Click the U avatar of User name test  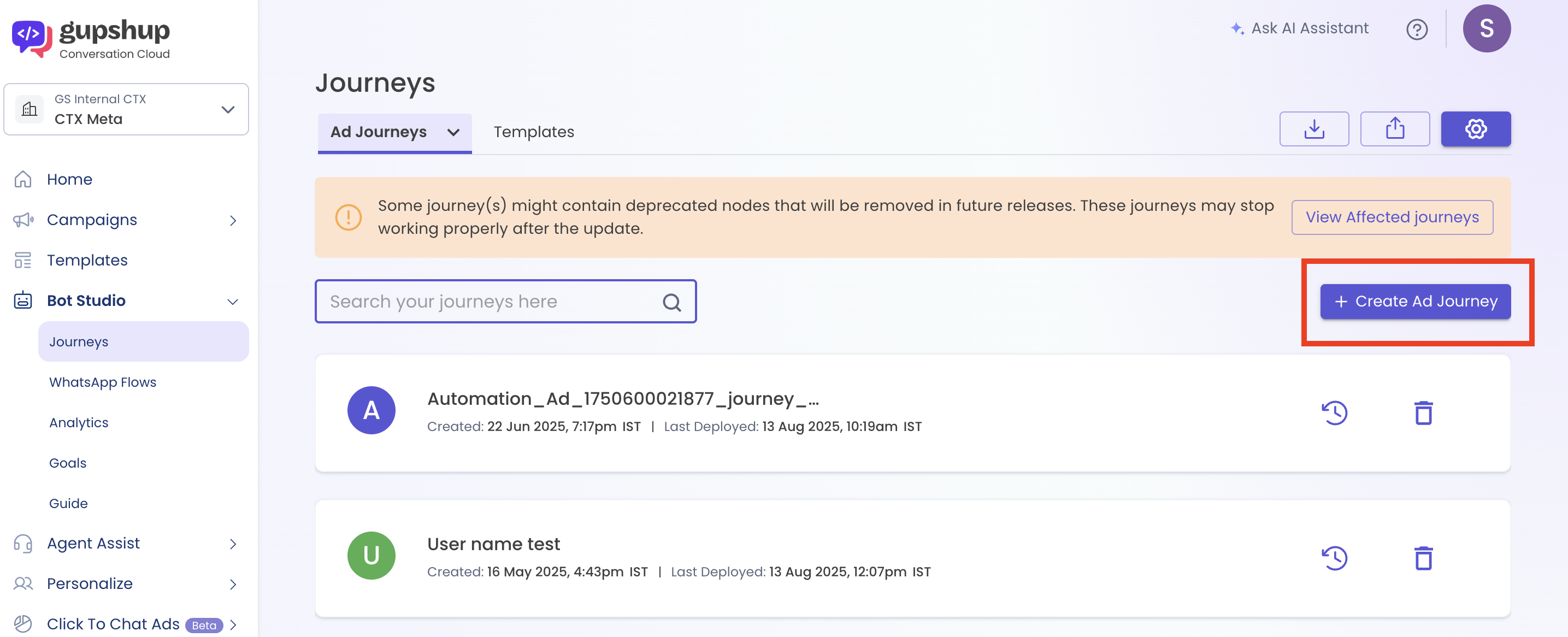372,556
